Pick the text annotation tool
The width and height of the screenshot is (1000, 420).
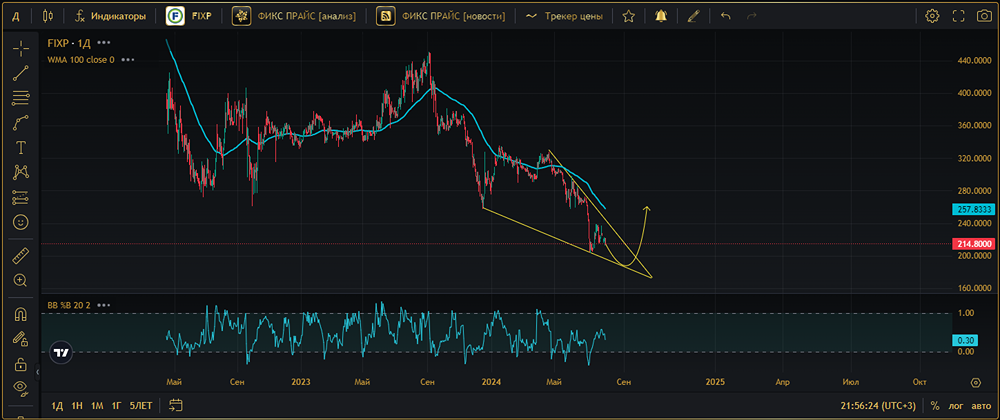tap(20, 147)
